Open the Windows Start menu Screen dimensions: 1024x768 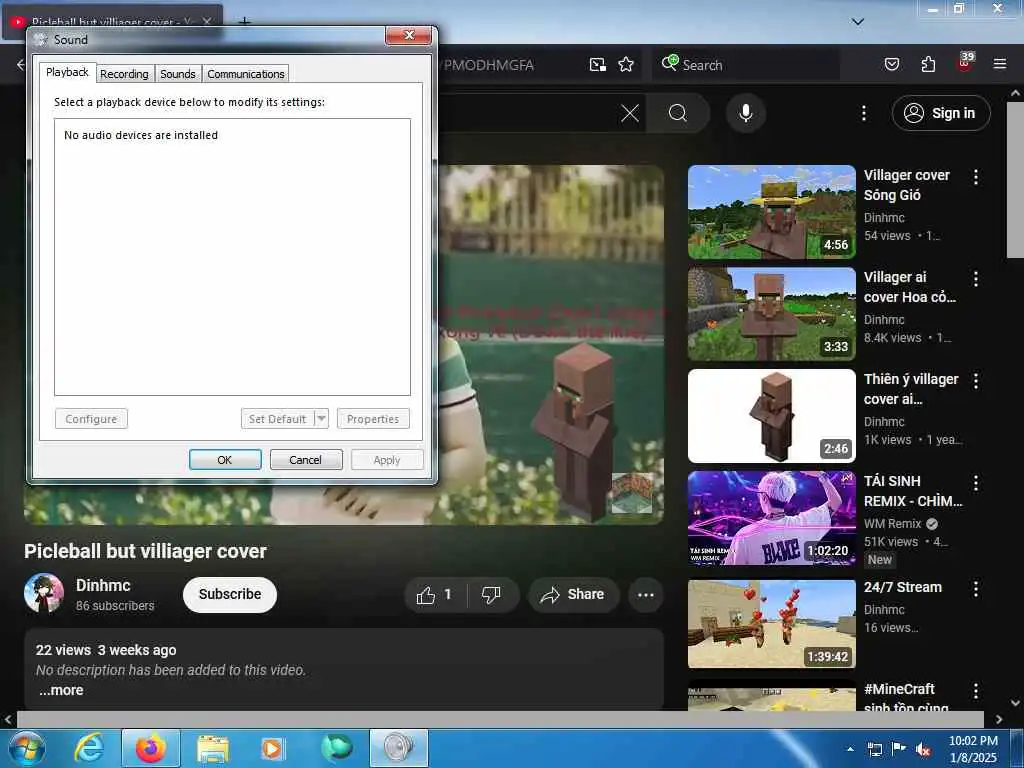coord(27,748)
